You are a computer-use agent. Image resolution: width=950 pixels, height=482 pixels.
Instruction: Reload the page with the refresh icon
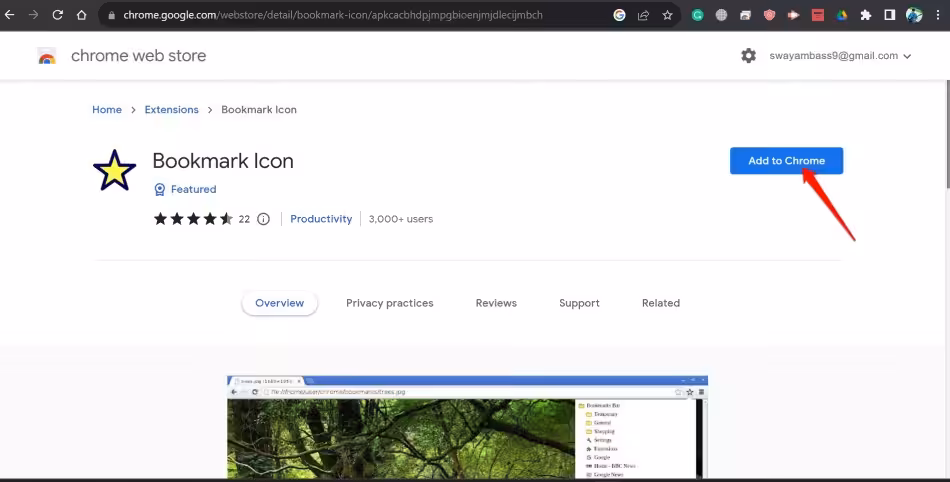pos(58,15)
